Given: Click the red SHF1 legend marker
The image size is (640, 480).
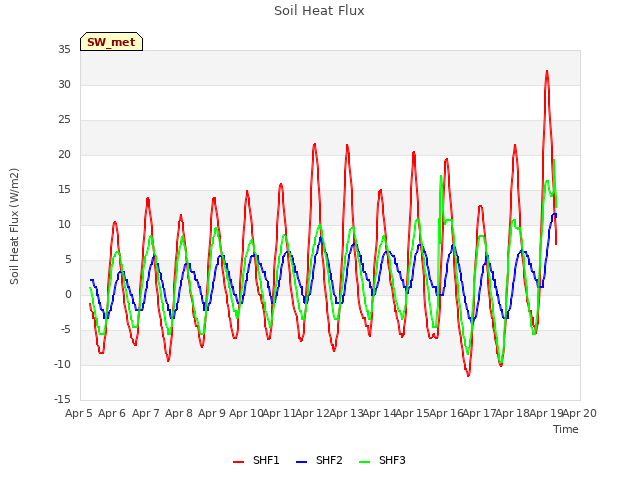Looking at the screenshot, I should (x=238, y=462).
